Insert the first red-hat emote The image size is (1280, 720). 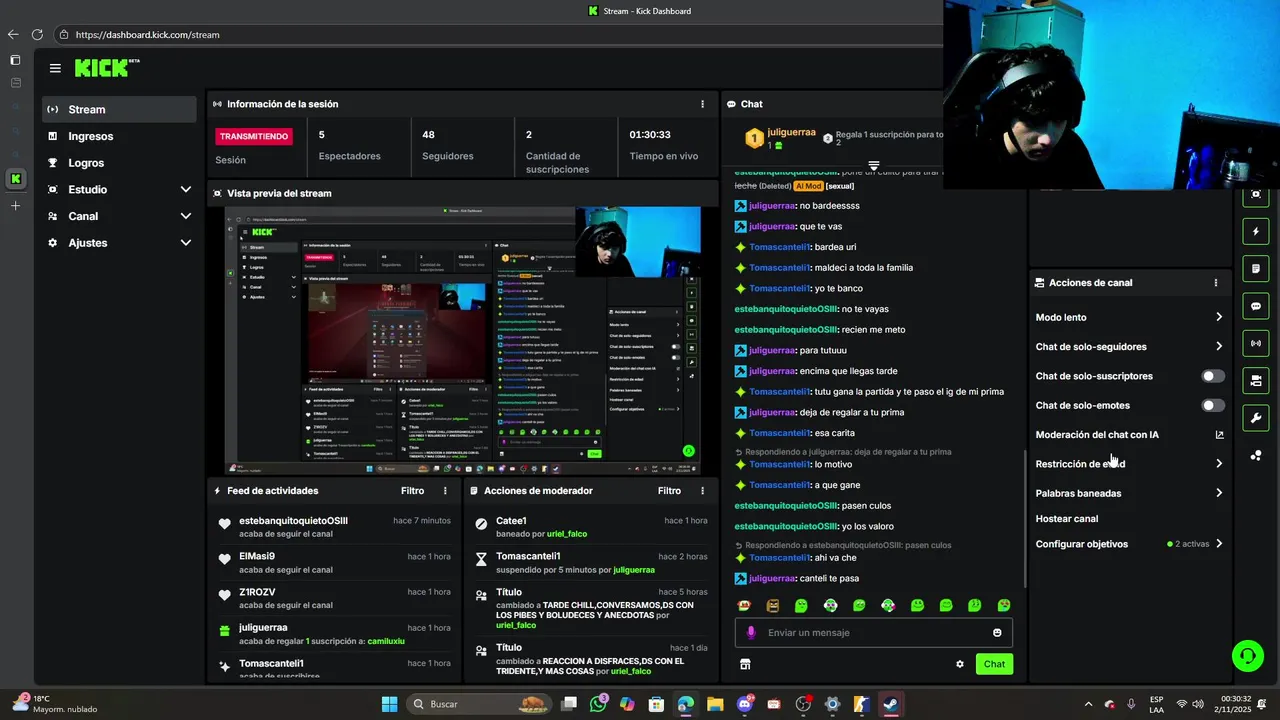click(x=744, y=606)
